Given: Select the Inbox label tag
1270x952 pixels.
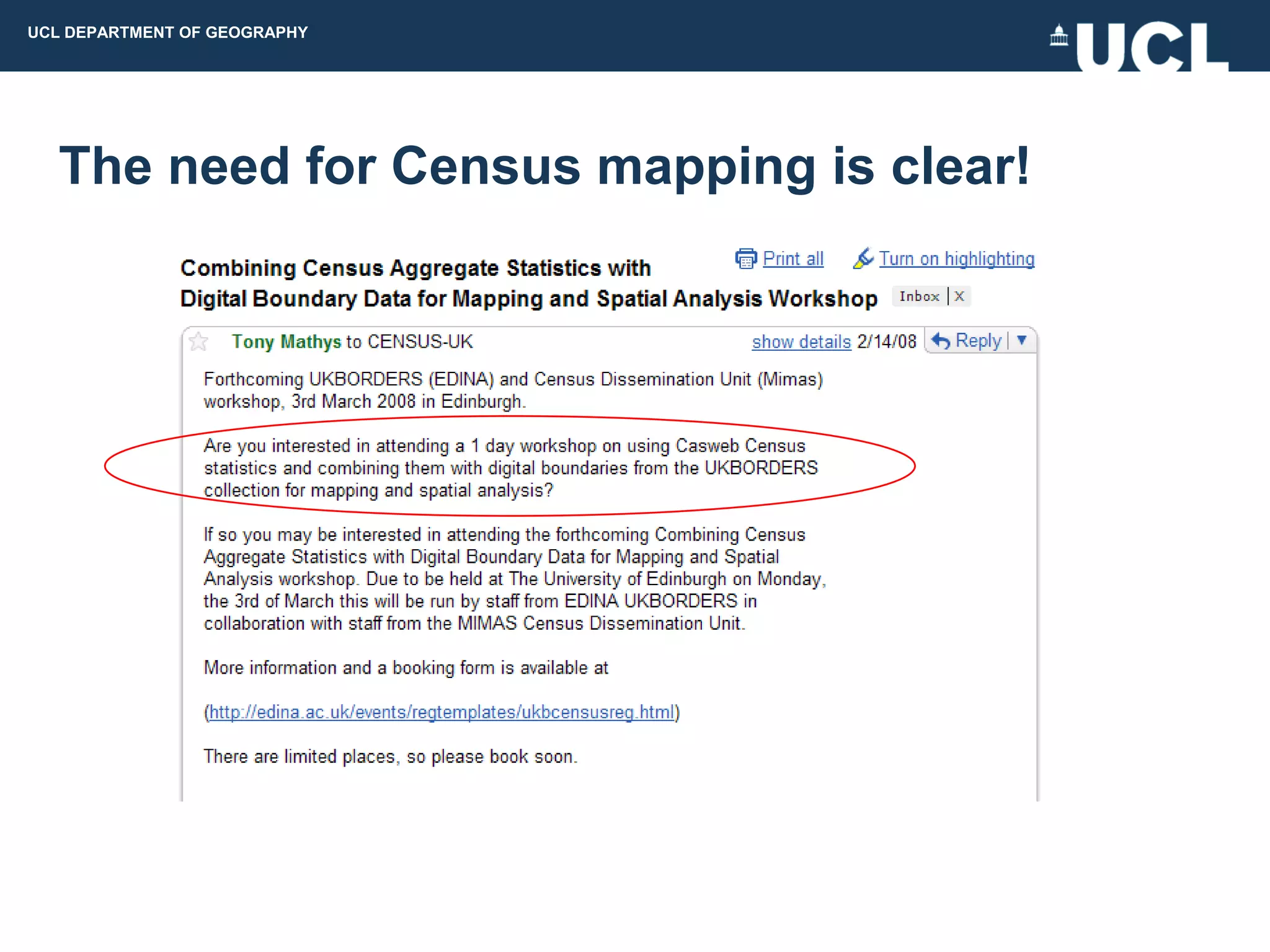Looking at the screenshot, I should [920, 296].
